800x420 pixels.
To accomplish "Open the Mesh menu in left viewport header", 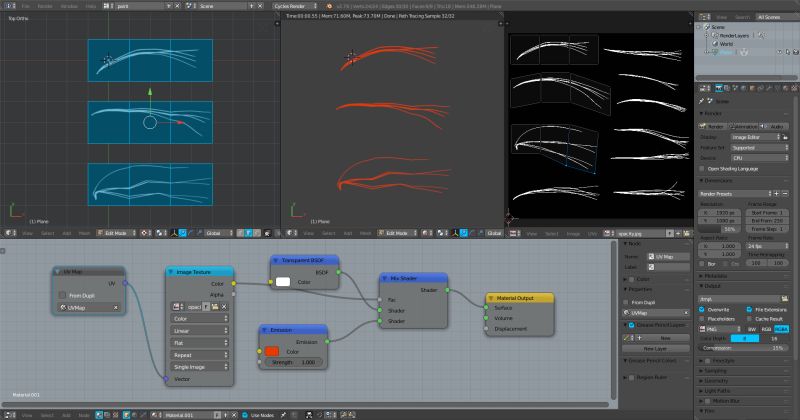I will [x=84, y=233].
